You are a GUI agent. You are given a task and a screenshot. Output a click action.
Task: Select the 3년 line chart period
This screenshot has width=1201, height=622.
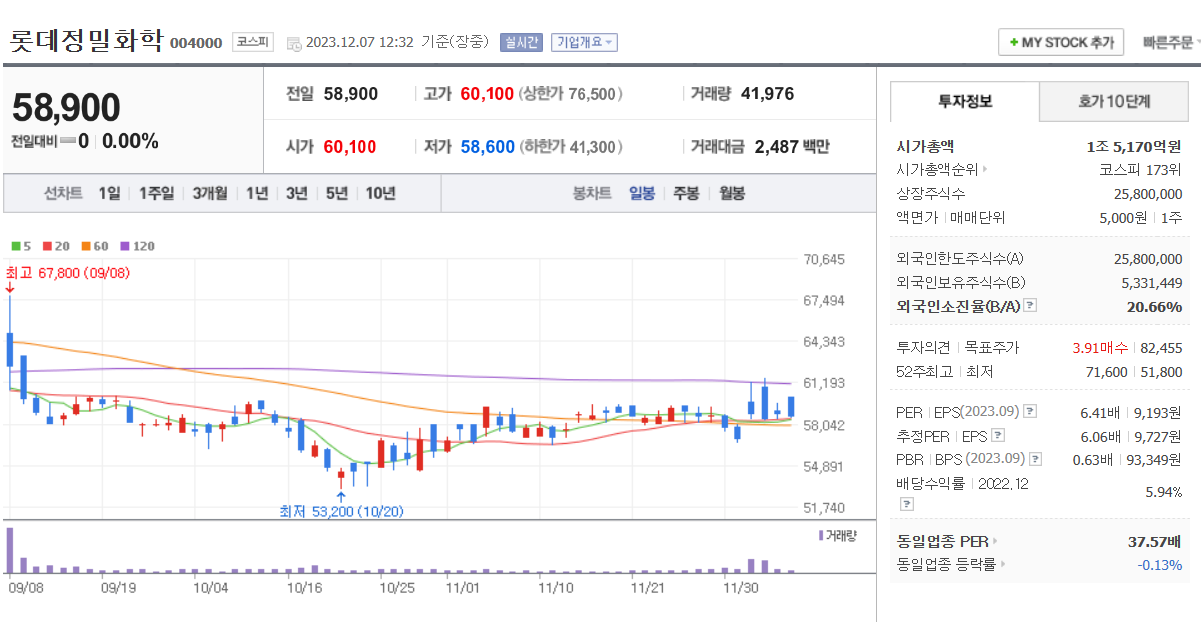click(296, 194)
